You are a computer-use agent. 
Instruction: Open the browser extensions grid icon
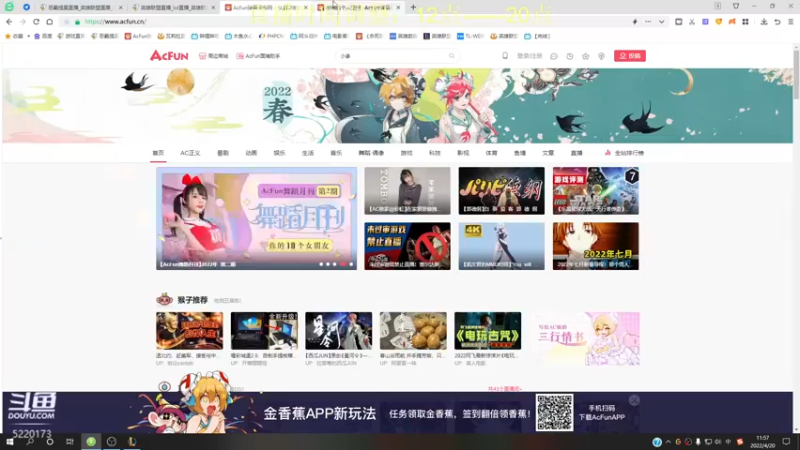click(745, 22)
